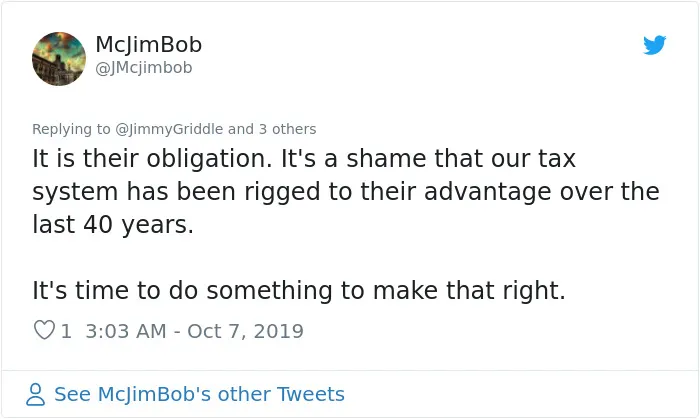Click the "and 3 others" text
Viewport: 700px width, 419px height.
pyautogui.click(x=272, y=129)
